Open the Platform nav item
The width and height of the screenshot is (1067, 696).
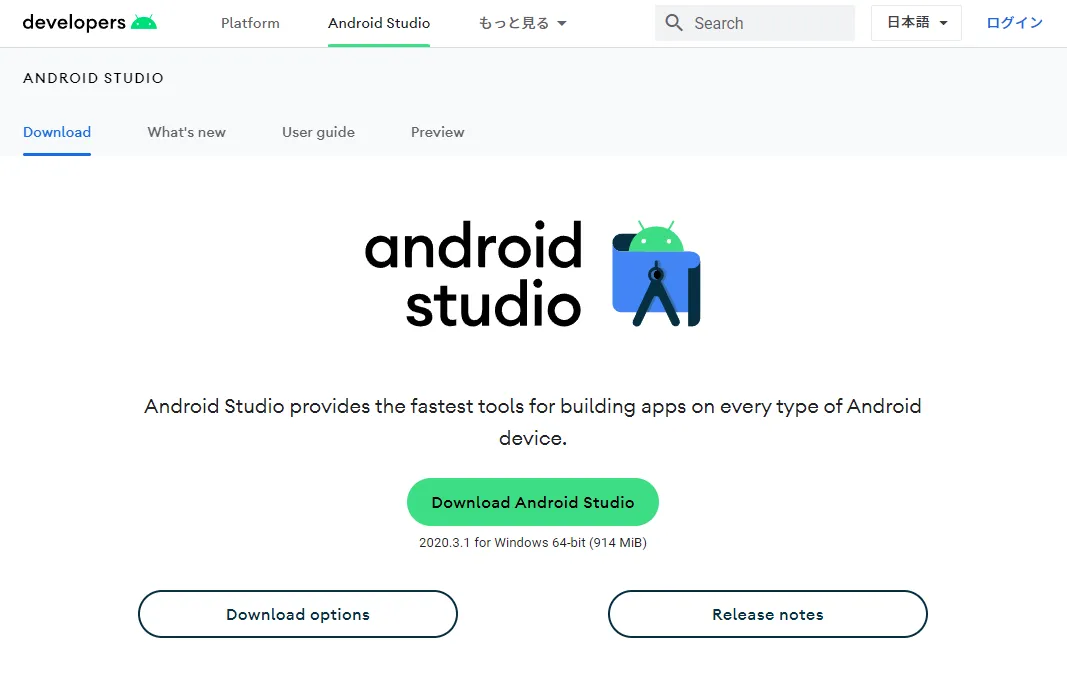[250, 23]
